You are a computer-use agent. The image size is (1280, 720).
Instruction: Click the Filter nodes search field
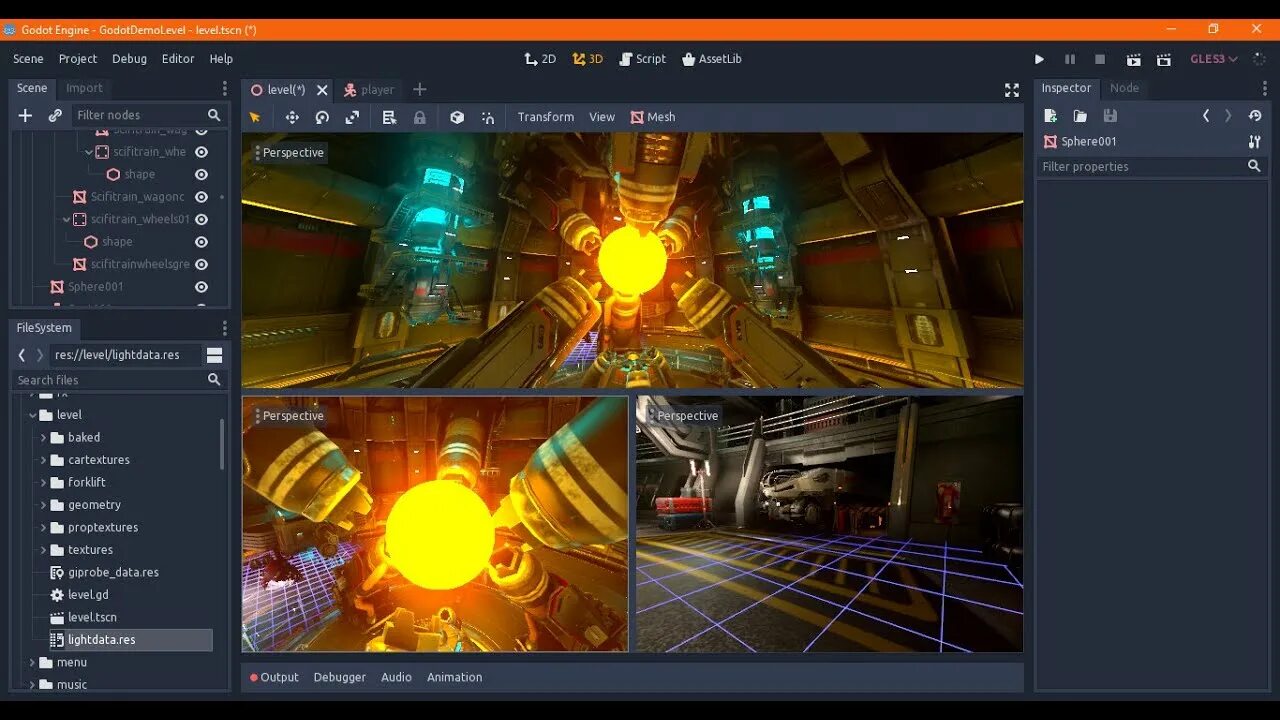pyautogui.click(x=148, y=115)
